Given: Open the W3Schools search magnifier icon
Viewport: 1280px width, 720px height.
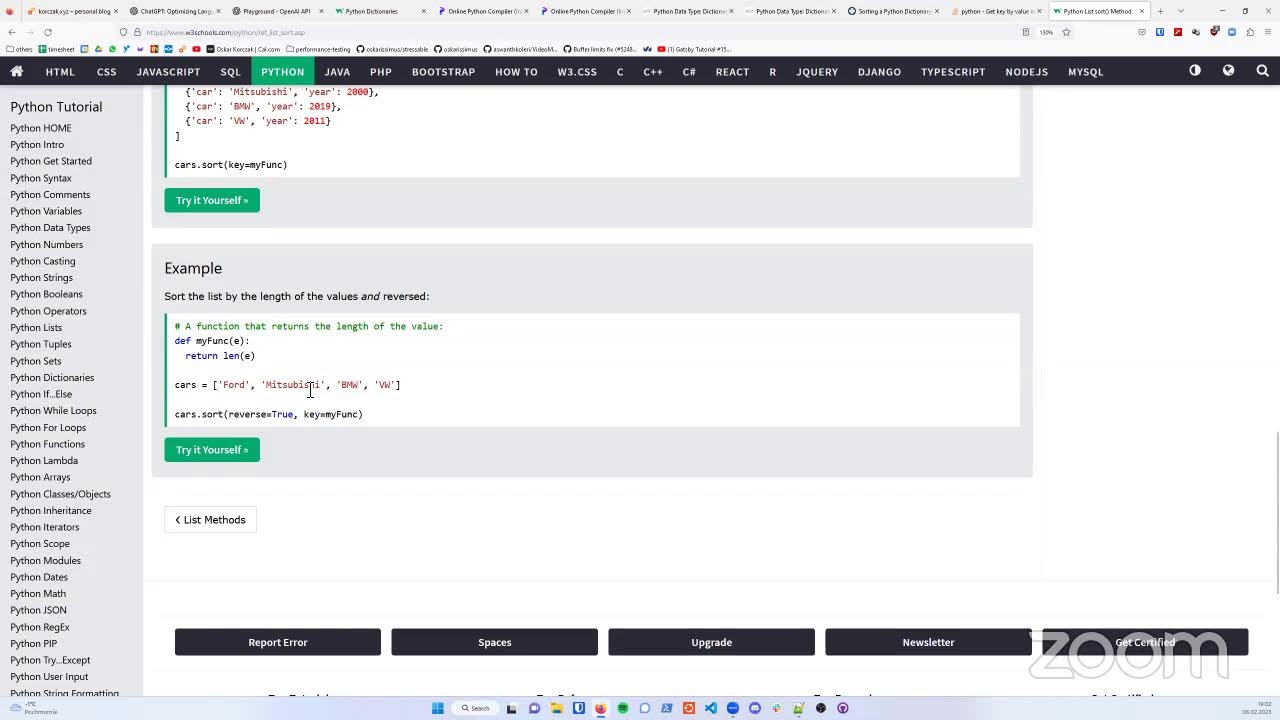Looking at the screenshot, I should tap(1262, 71).
